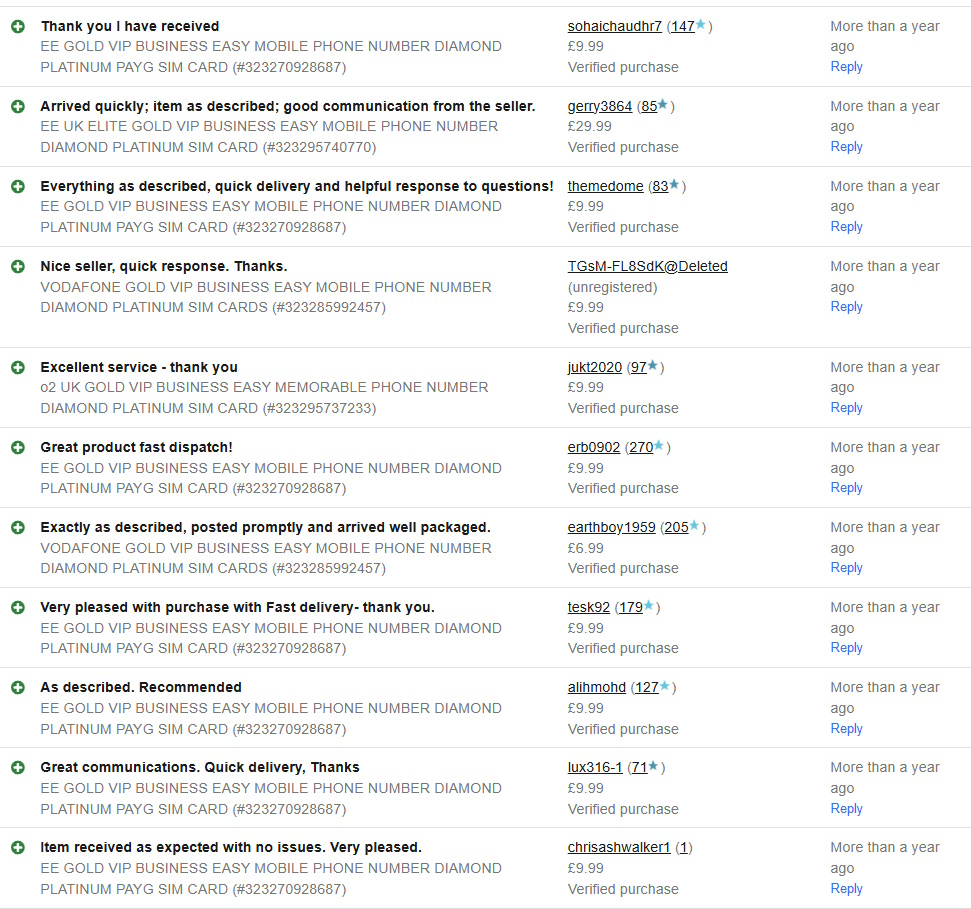Click positive feedback icon next to "Nice seller, quick response"

pyautogui.click(x=17, y=266)
